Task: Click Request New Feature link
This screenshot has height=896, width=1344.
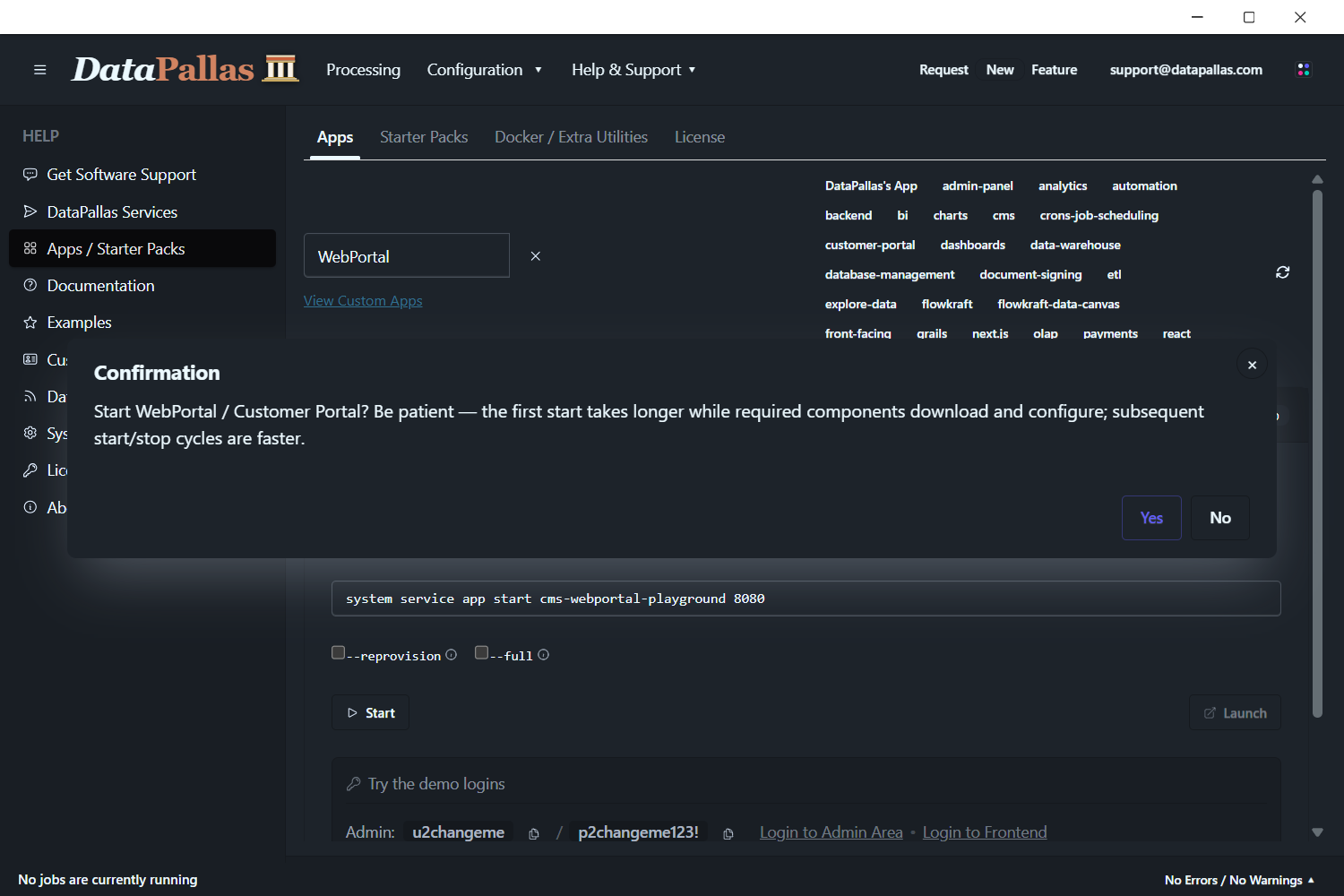Action: tap(998, 70)
